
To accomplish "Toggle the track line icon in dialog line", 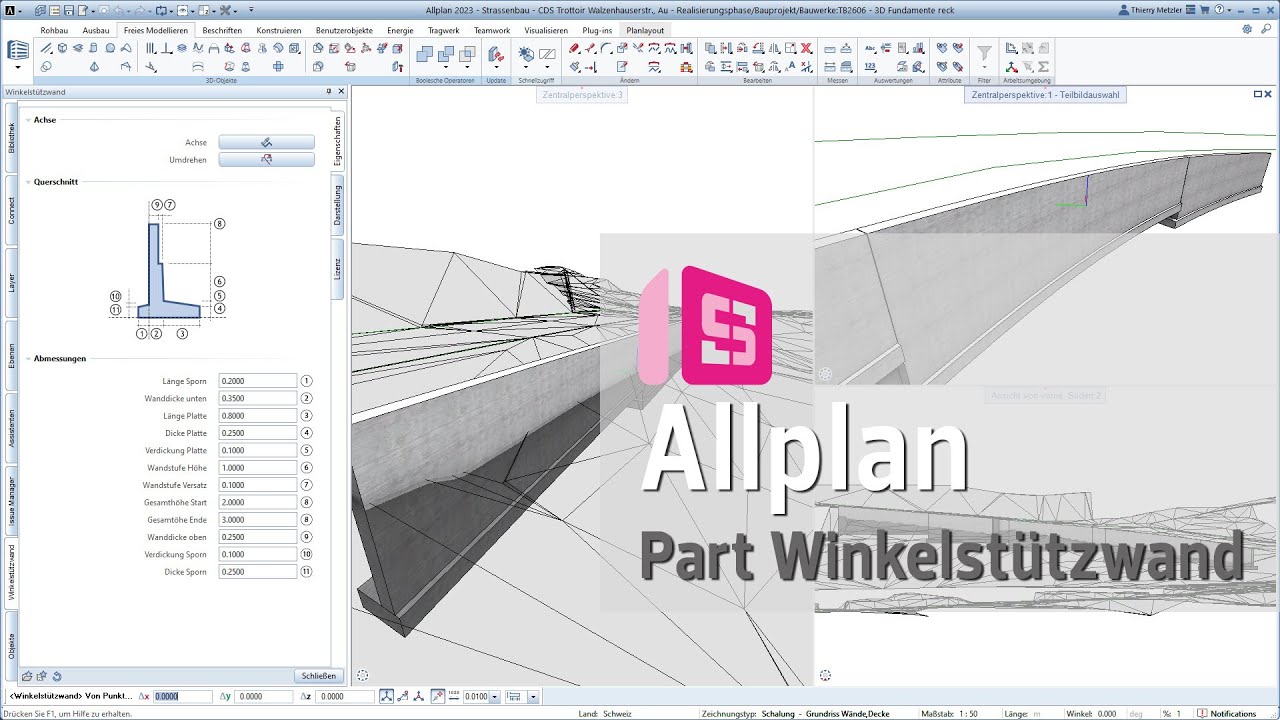I will (x=437, y=696).
